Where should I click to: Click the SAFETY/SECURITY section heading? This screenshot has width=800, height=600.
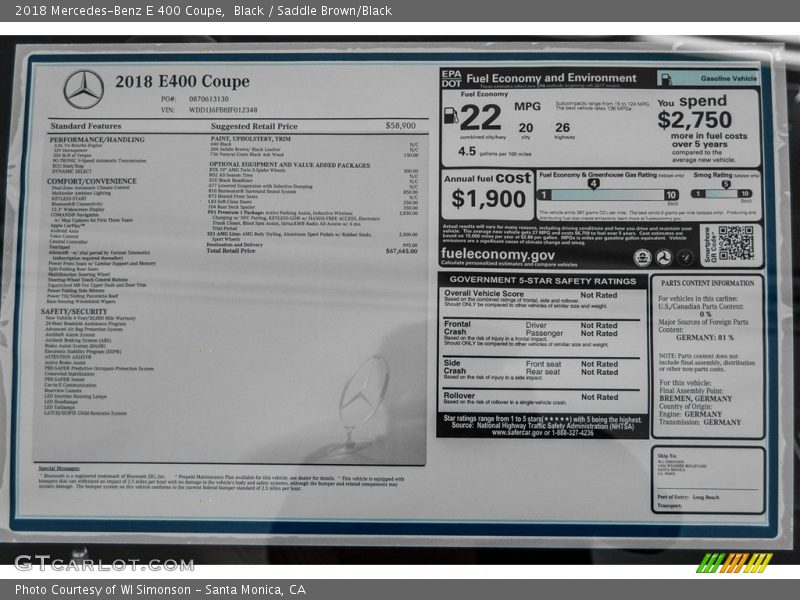coord(74,311)
